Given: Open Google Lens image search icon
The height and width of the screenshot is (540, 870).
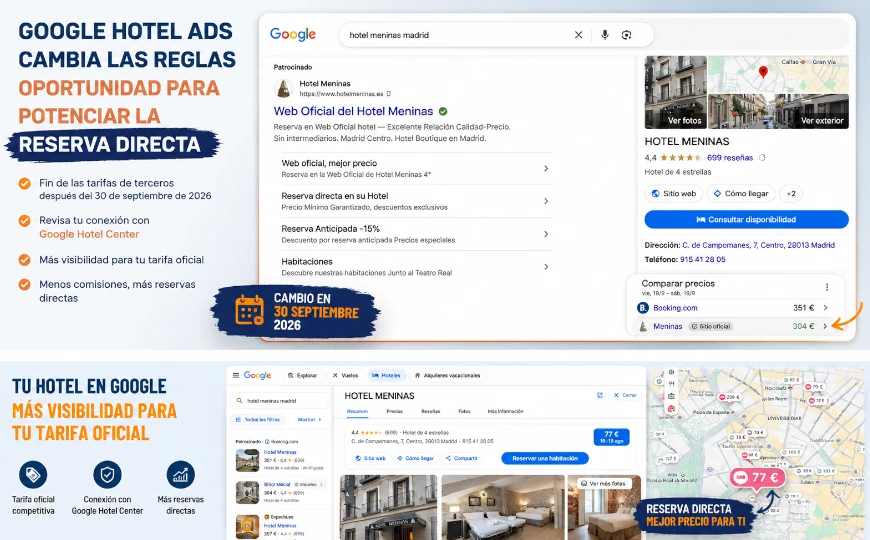Looking at the screenshot, I should tap(626, 35).
